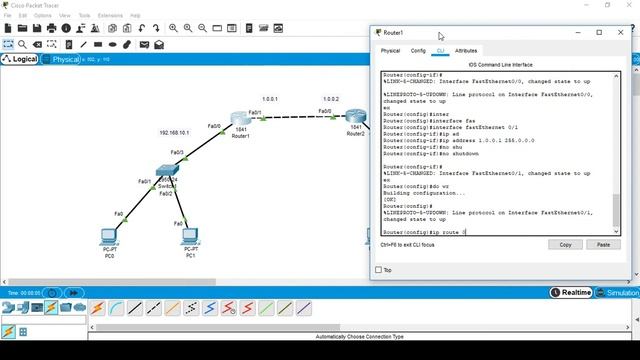Open the Options menu
640x360 pixels.
(x=42, y=16)
